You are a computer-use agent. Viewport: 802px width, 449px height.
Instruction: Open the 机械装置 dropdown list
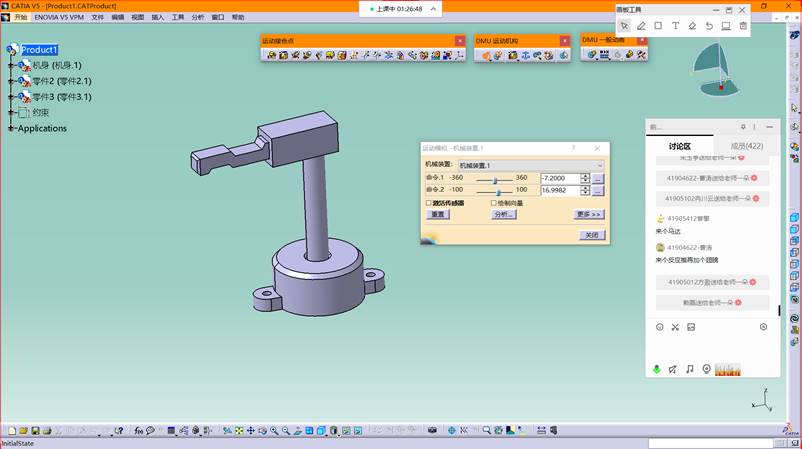coord(599,165)
